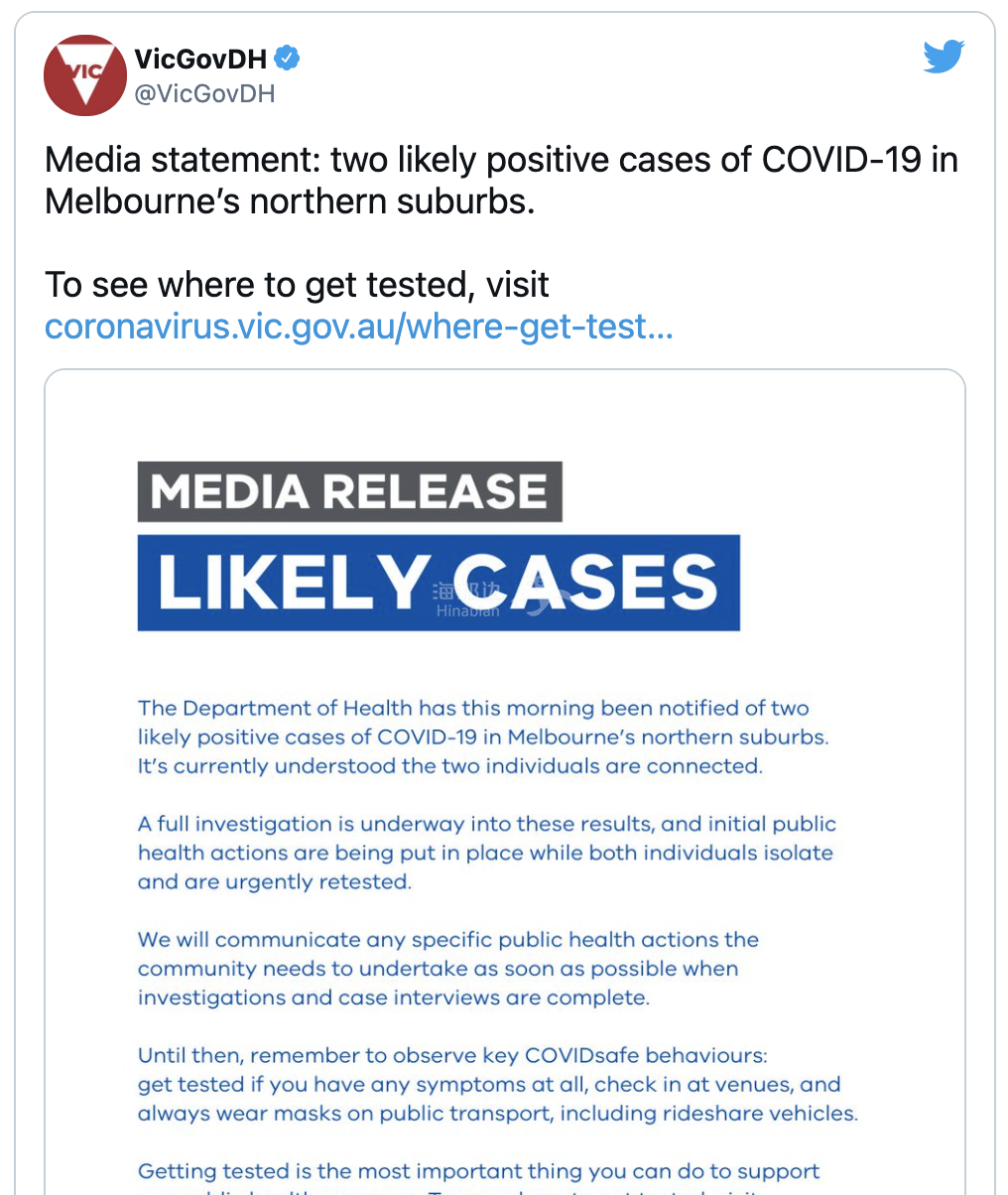Click the line mentioning rideshare vehicles

tap(497, 1113)
